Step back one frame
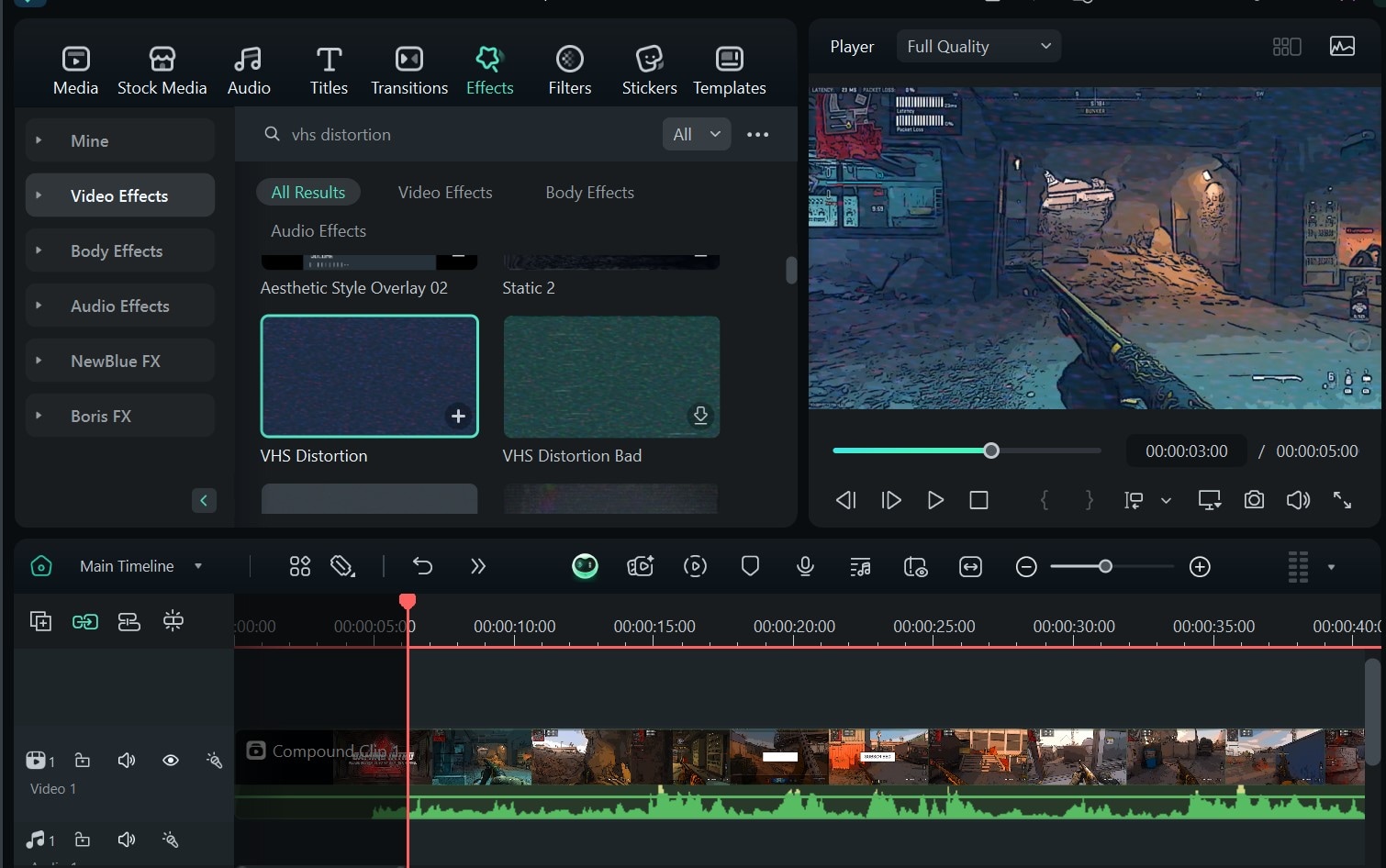Viewport: 1386px width, 868px height. pyautogui.click(x=845, y=500)
